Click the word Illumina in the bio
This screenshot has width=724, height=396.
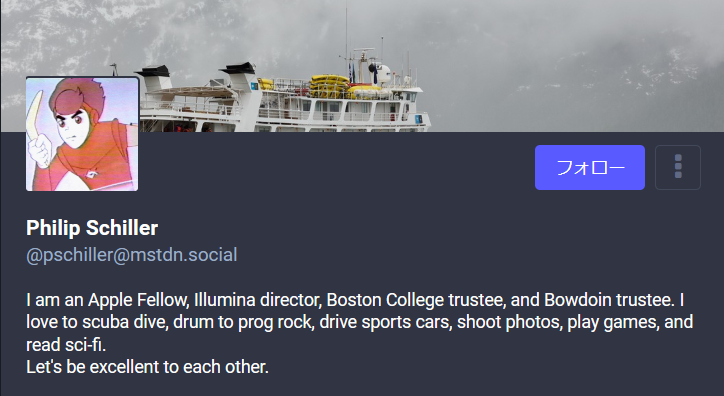(x=224, y=300)
